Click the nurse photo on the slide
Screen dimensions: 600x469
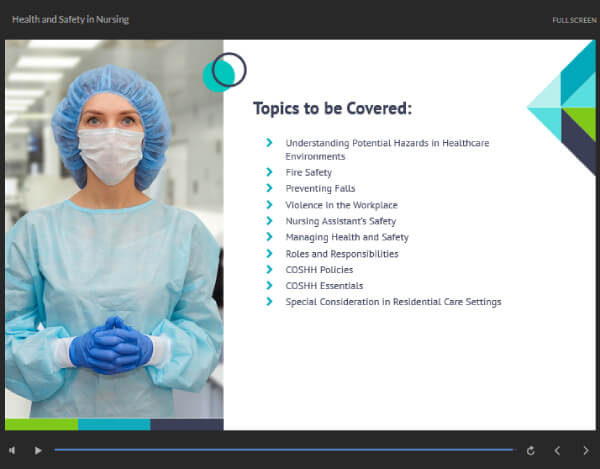pos(114,230)
